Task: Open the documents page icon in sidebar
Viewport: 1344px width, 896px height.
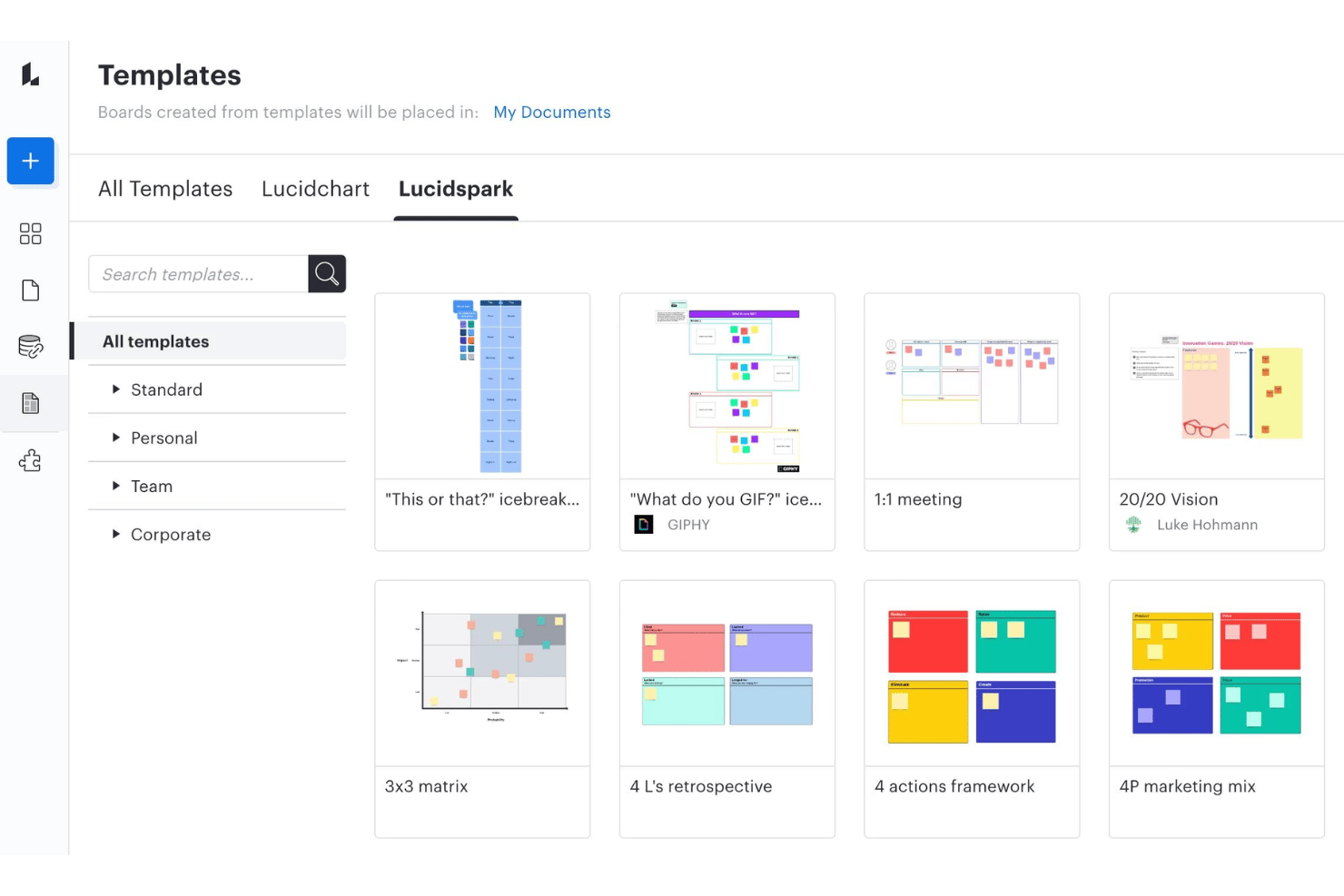Action: [31, 290]
